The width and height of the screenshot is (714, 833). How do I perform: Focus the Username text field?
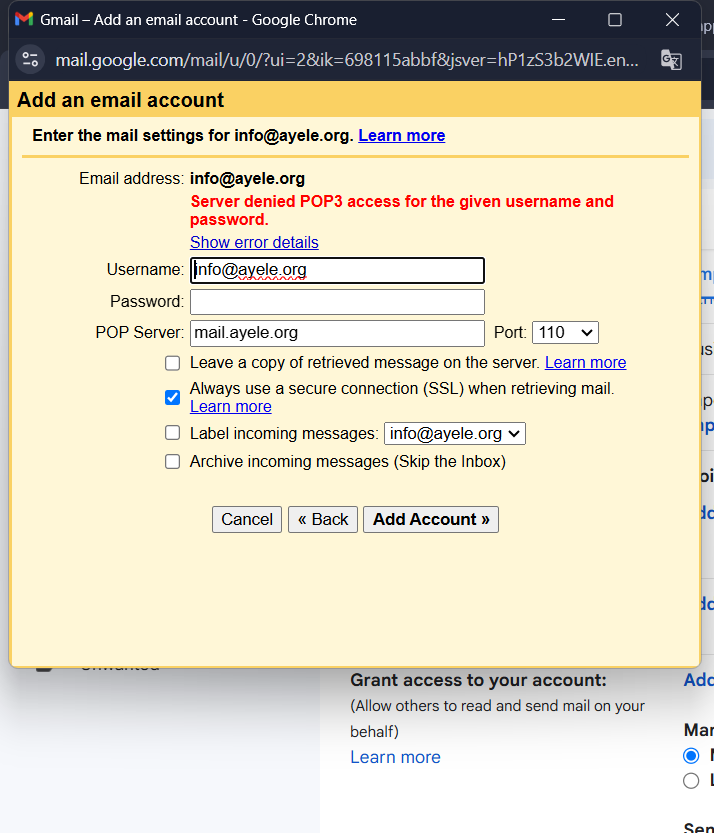pyautogui.click(x=337, y=270)
